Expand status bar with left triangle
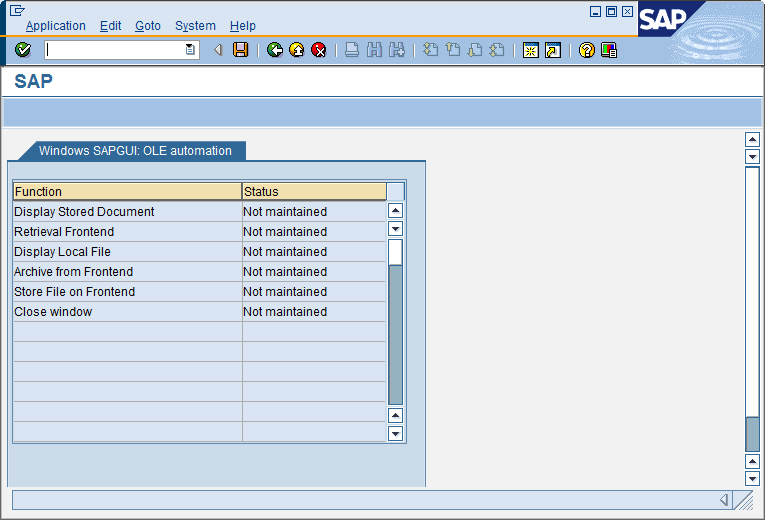765x520 pixels. [724, 499]
